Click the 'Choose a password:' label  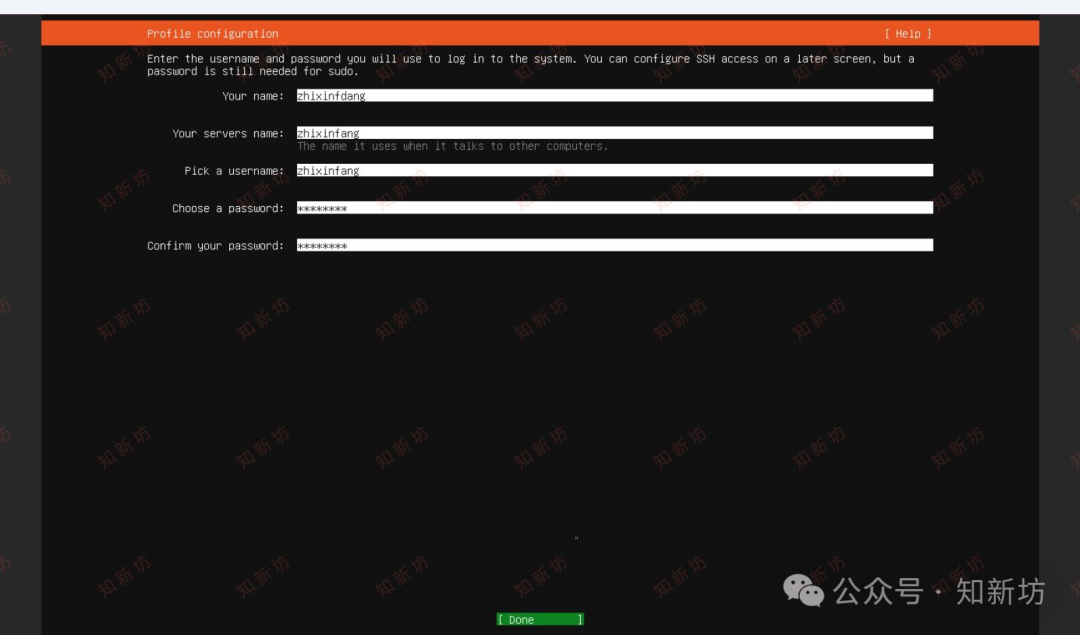228,208
